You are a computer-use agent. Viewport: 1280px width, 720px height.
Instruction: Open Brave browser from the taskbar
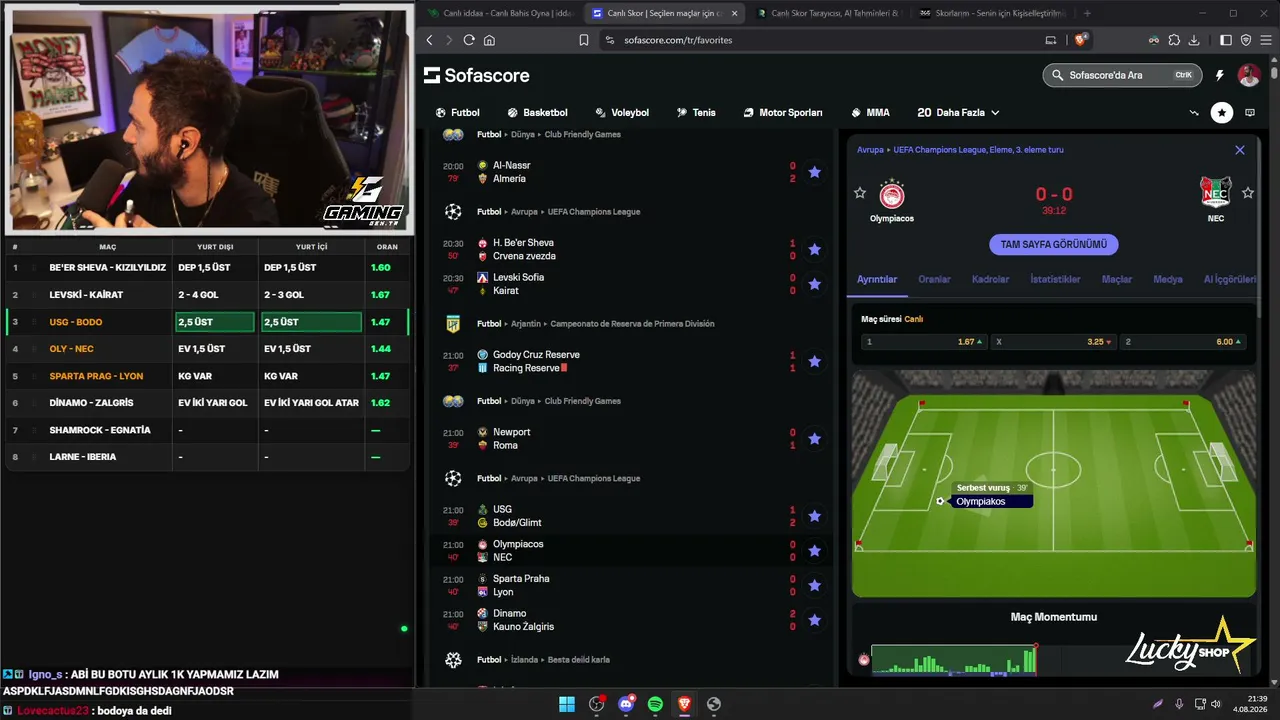pos(684,704)
